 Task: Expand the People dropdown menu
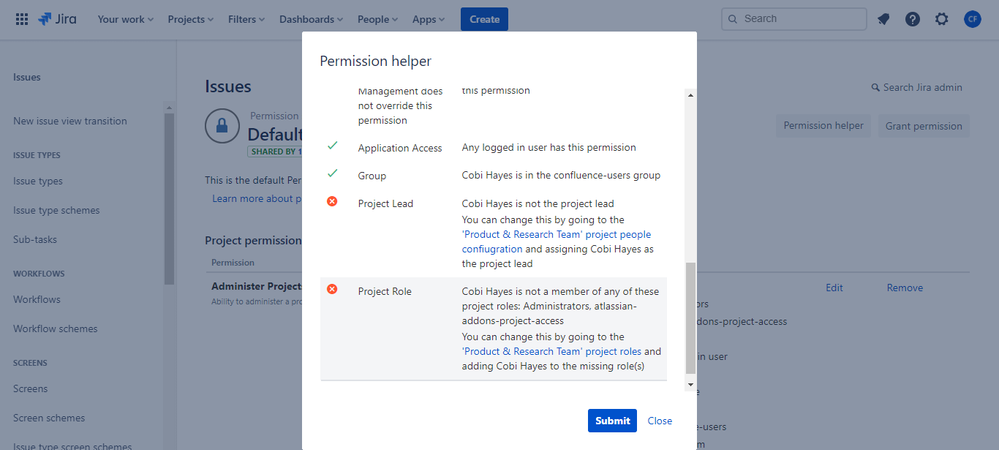[377, 19]
